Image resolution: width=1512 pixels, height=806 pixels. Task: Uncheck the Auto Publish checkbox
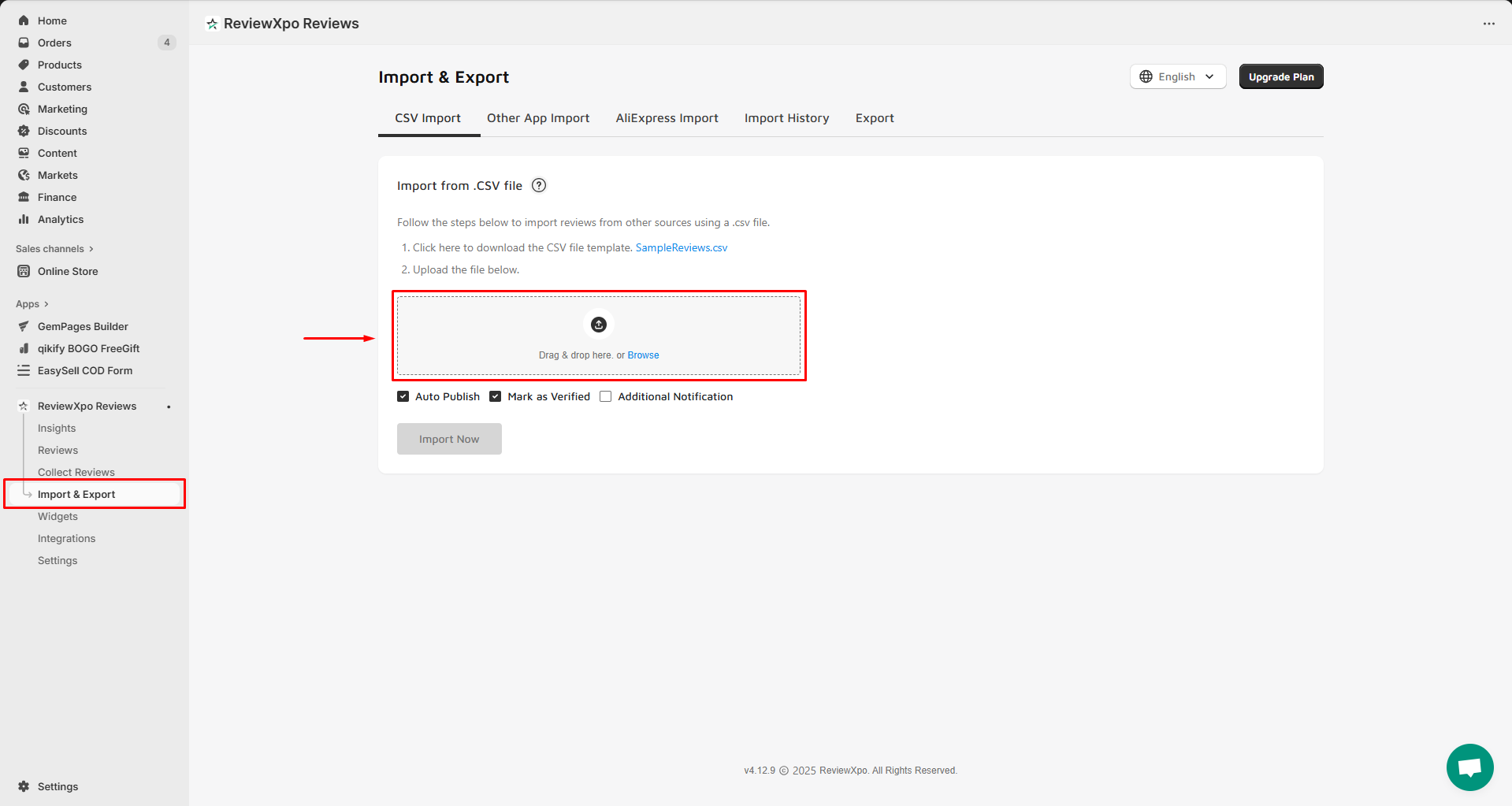point(403,396)
